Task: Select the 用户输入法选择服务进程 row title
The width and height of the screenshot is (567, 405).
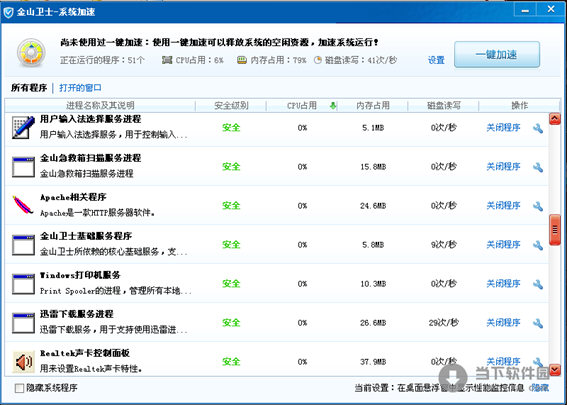Action: point(90,119)
